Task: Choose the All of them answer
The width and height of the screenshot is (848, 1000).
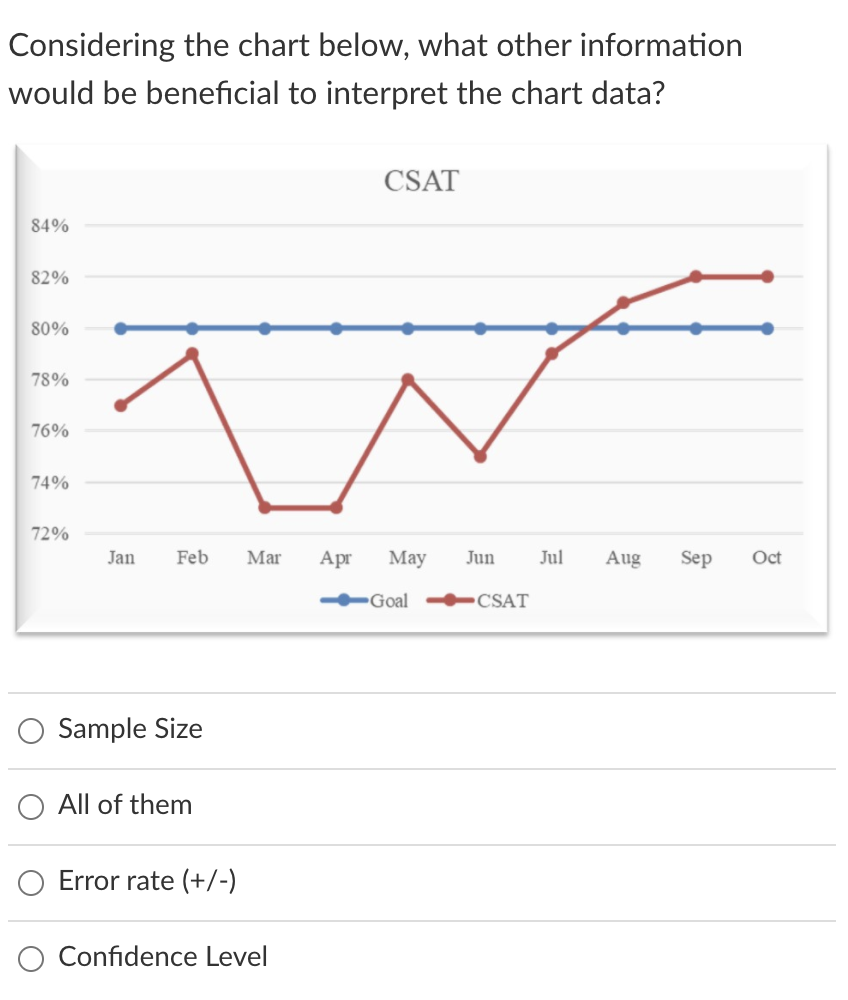Action: [30, 807]
